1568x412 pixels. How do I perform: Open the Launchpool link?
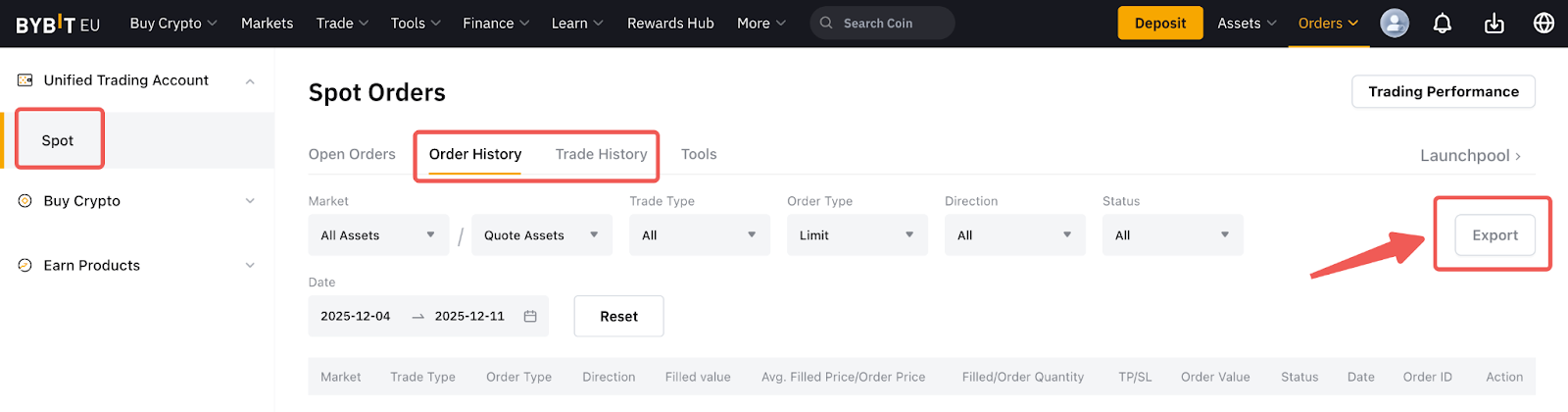[1470, 156]
